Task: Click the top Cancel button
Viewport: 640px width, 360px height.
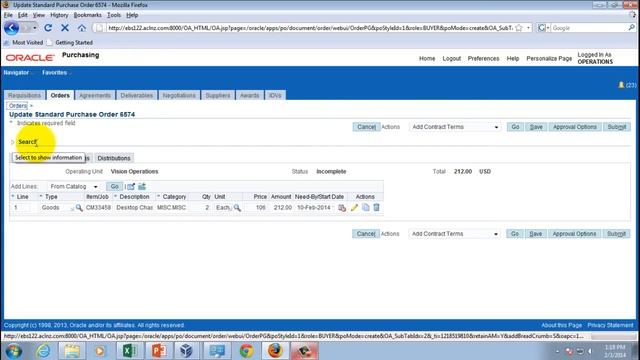Action: tap(366, 127)
